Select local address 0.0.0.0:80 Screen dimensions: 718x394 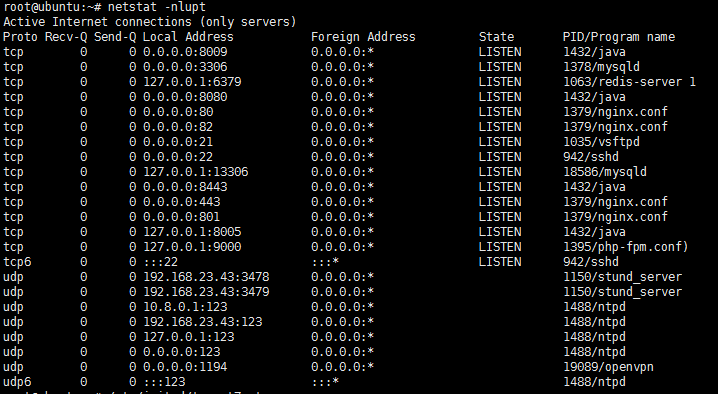click(178, 112)
